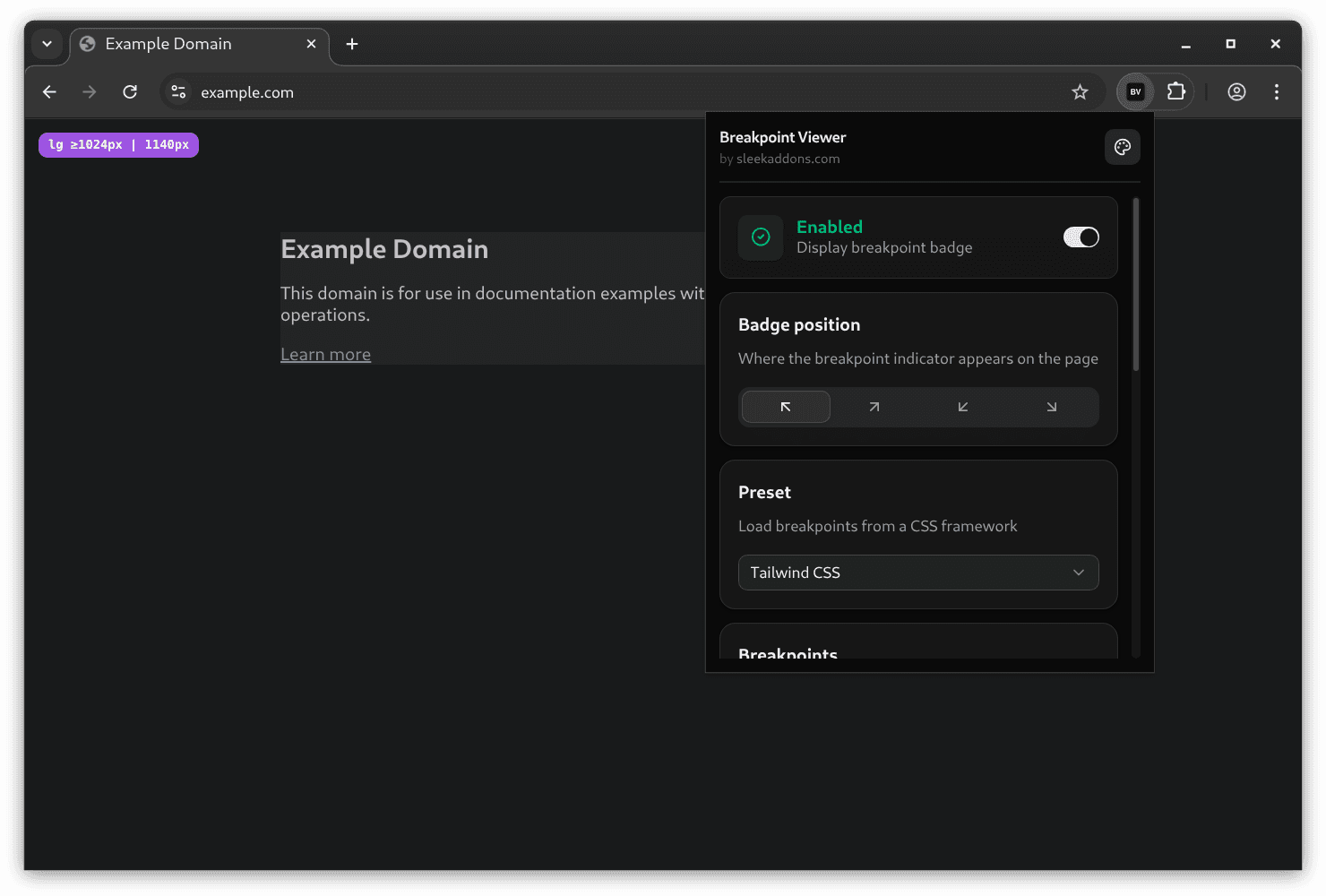Click the BV extension icon in the toolbar
The width and height of the screenshot is (1326, 896).
click(1134, 91)
